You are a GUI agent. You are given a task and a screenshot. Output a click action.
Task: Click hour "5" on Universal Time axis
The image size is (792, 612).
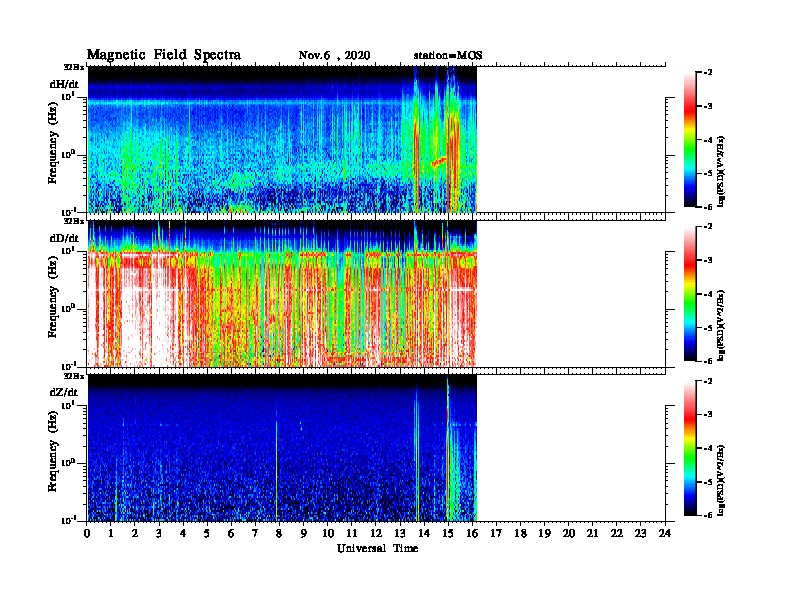coord(207,534)
